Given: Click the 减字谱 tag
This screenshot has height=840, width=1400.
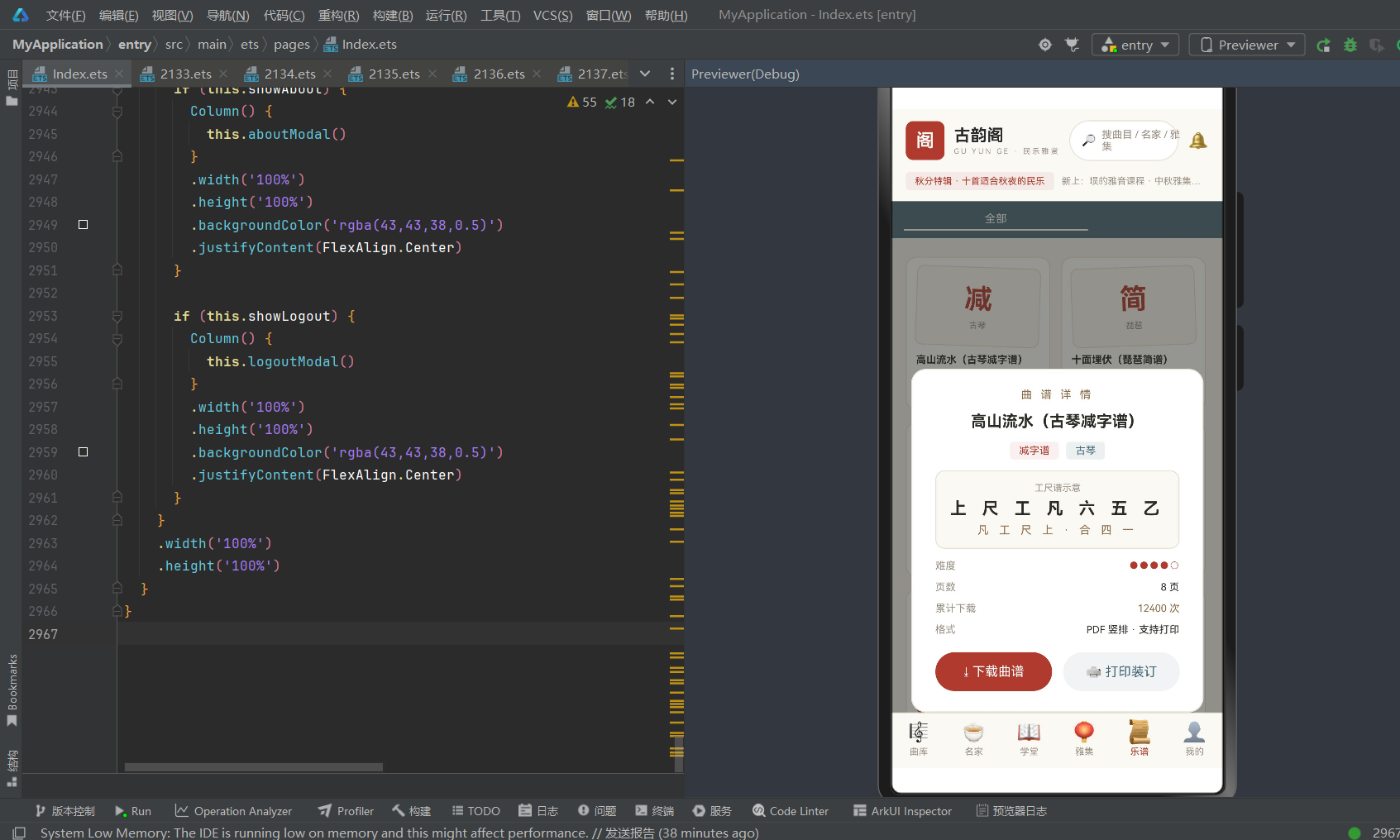Looking at the screenshot, I should 1034,451.
